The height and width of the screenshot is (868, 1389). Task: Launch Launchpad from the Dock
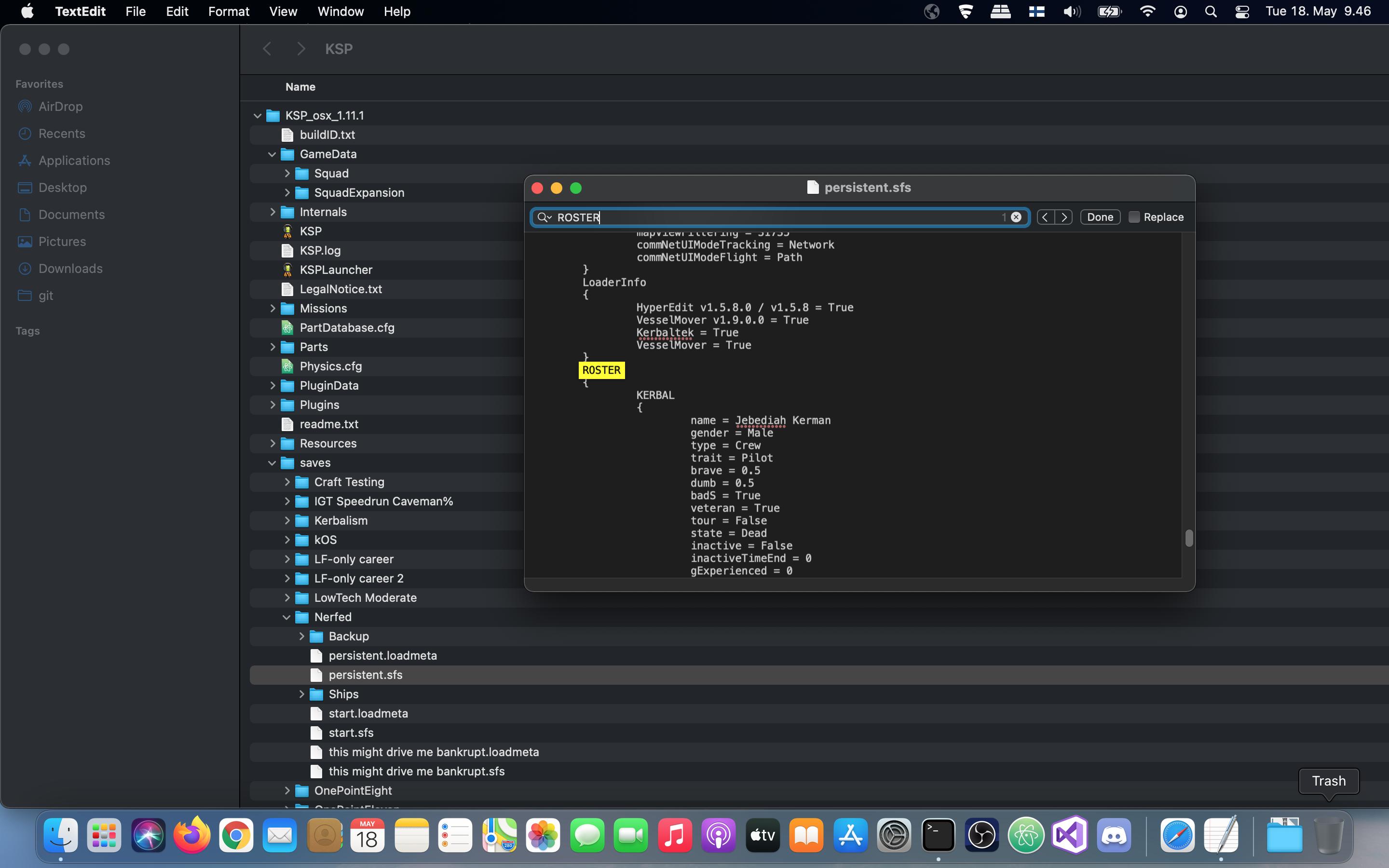coord(105,835)
